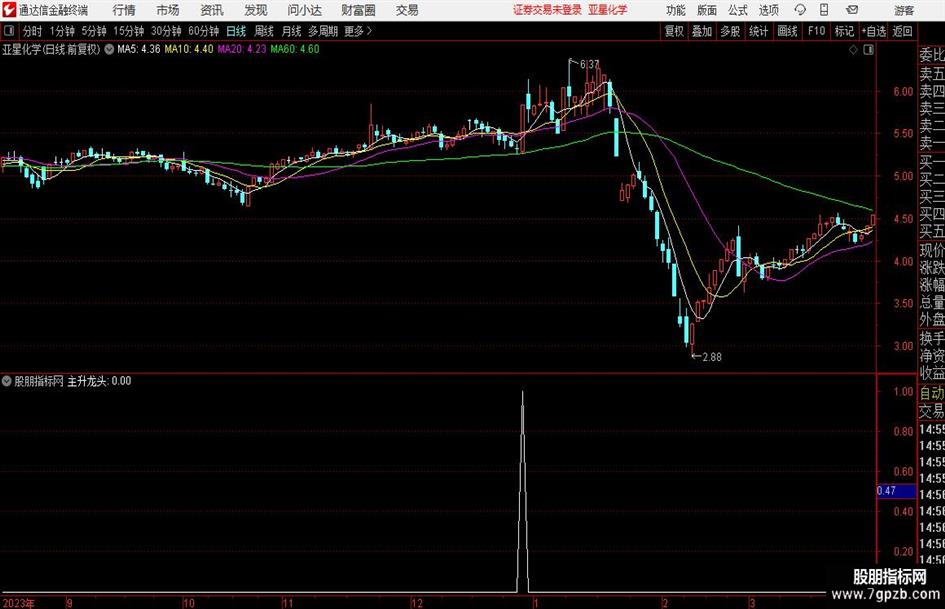The height and width of the screenshot is (609, 945).
Task: Click the MA60: 4.60 indicator label
Action: pos(295,49)
